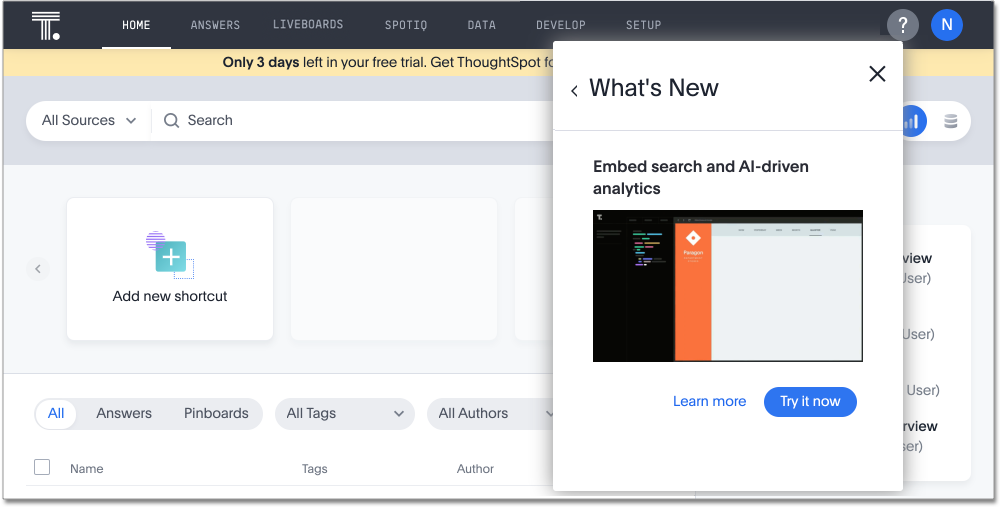Open the All Tags dropdown
The image size is (1001, 508).
click(x=344, y=414)
